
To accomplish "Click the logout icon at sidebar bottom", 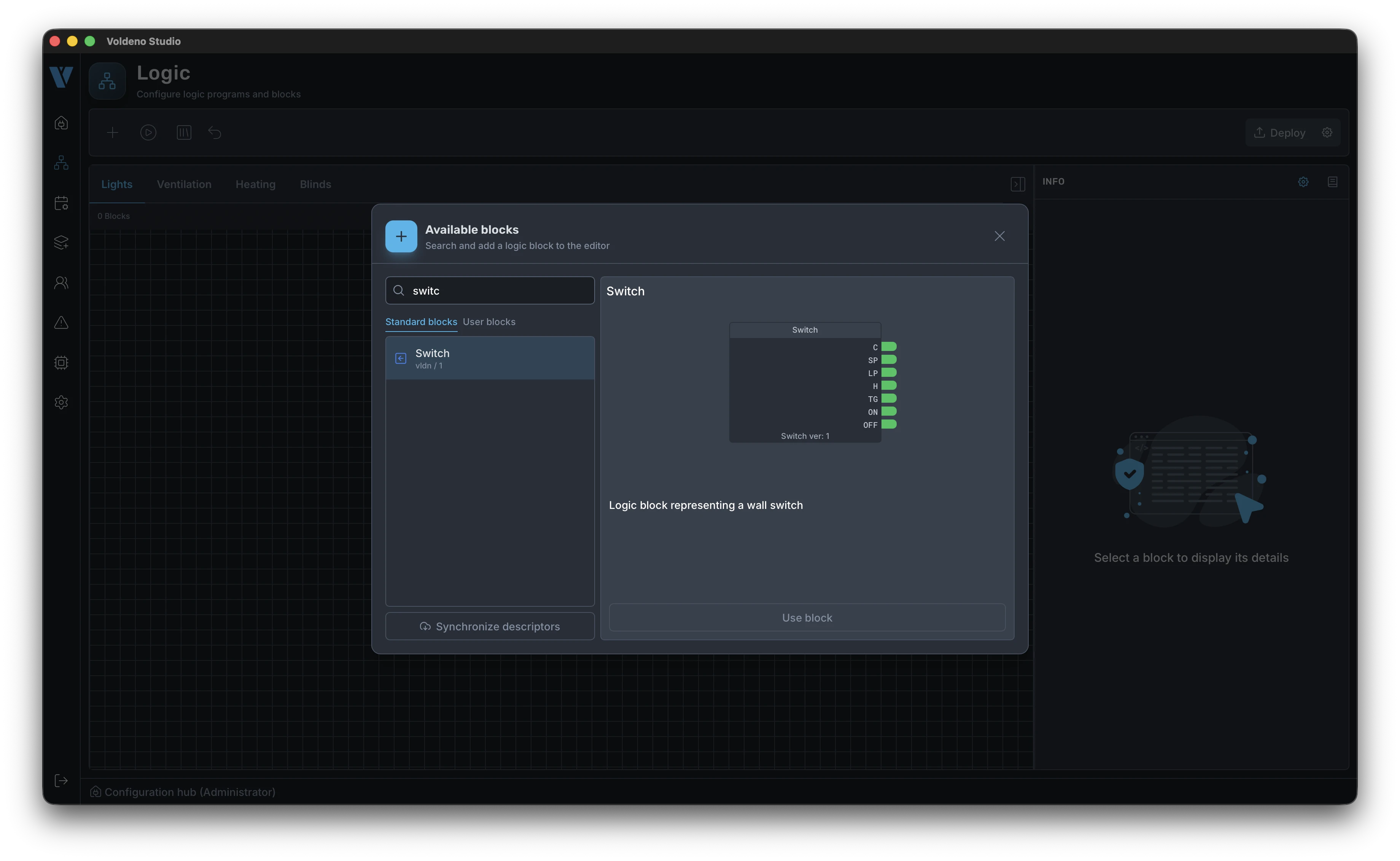I will pos(61,781).
